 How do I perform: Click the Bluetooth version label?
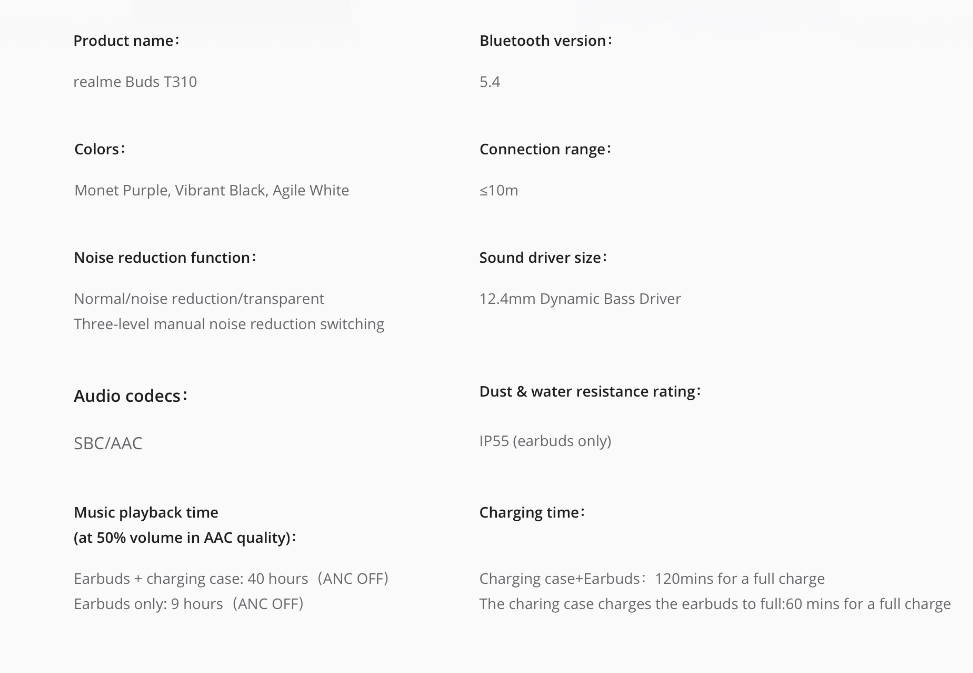[545, 41]
